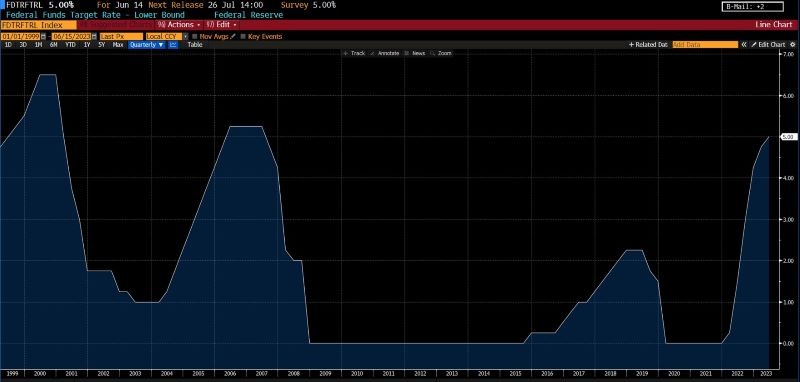Viewport: 800px width, 382px height.
Task: Activate the Annotate tool
Action: click(385, 53)
